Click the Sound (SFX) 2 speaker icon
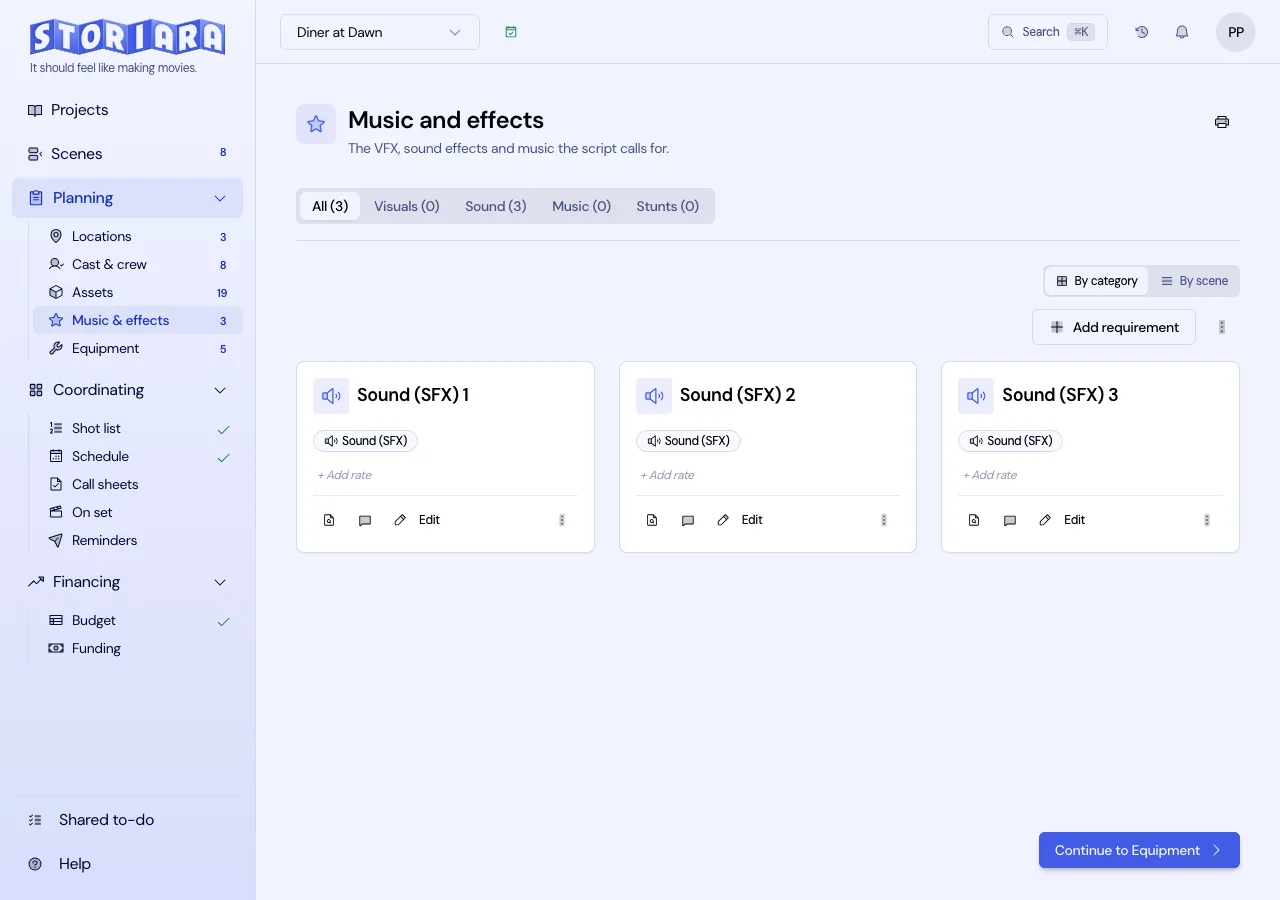The height and width of the screenshot is (900, 1280). [x=654, y=396]
